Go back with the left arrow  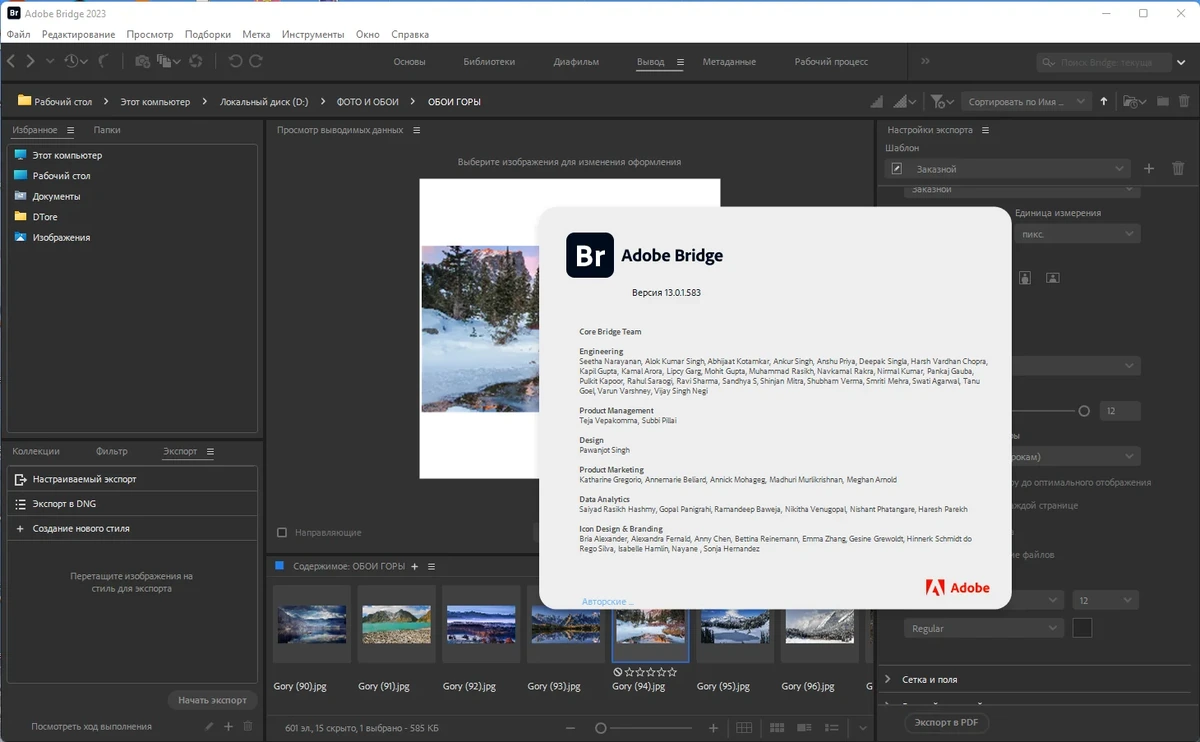tap(11, 62)
